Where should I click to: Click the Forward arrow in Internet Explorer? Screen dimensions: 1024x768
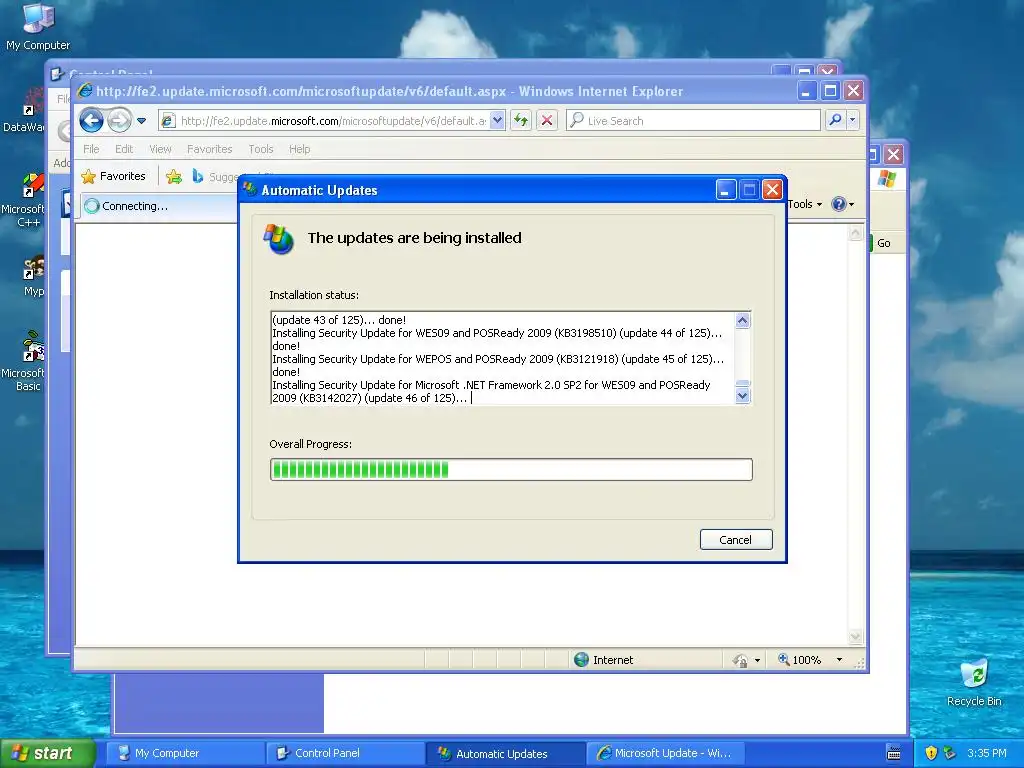(x=119, y=120)
